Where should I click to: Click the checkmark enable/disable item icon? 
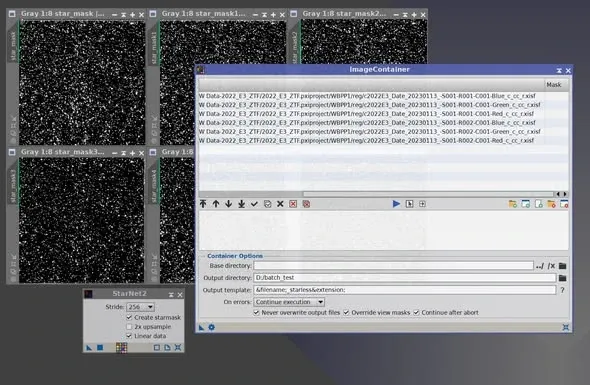pos(254,204)
